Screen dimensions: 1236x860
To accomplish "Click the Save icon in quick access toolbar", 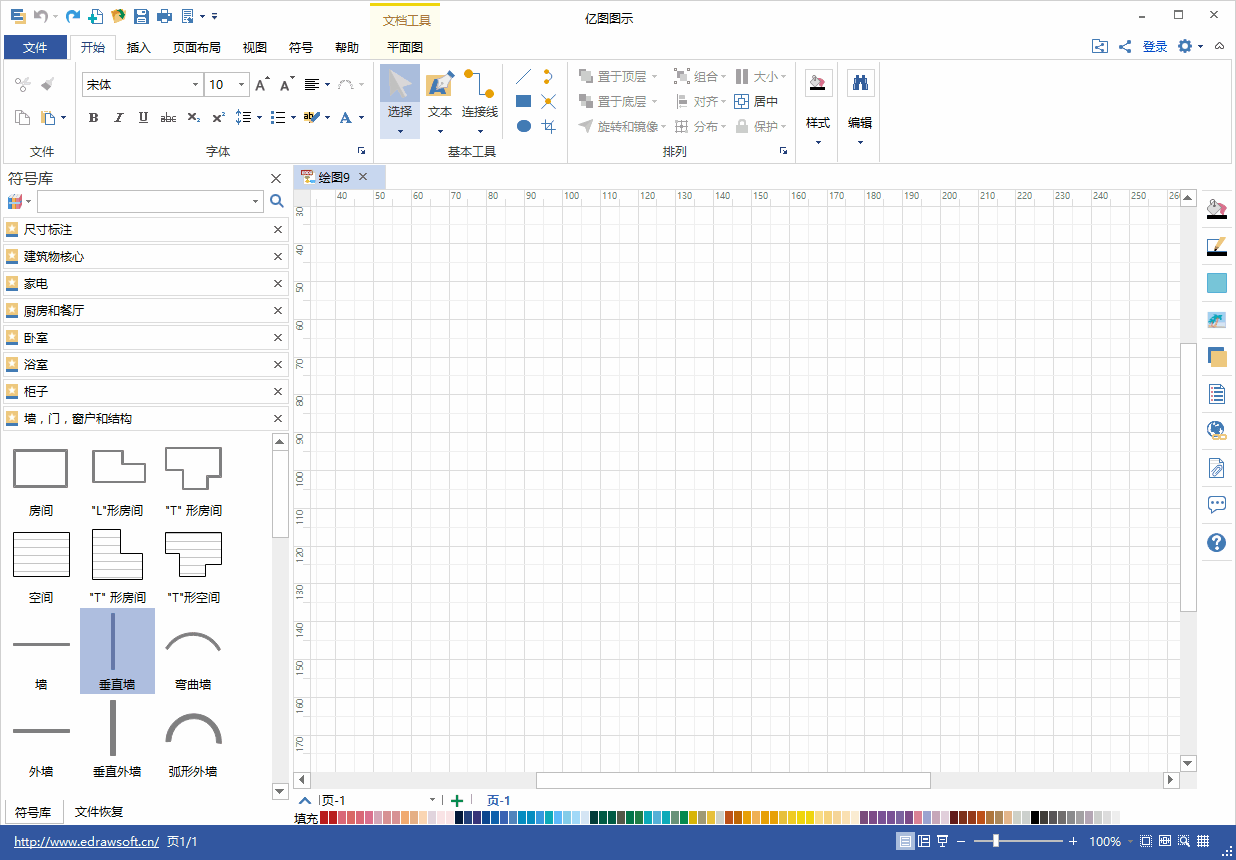I will pos(141,16).
